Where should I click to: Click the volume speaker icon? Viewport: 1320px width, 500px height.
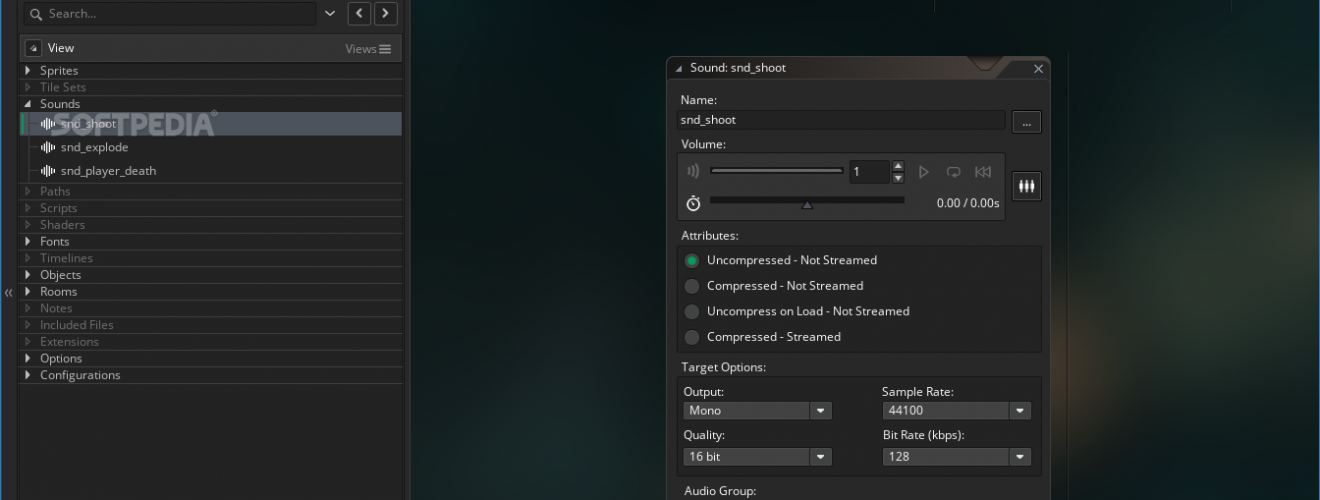[x=694, y=172]
